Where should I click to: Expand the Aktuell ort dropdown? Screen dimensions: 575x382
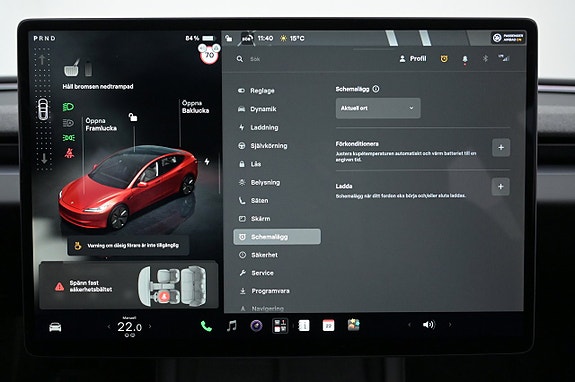tap(378, 108)
